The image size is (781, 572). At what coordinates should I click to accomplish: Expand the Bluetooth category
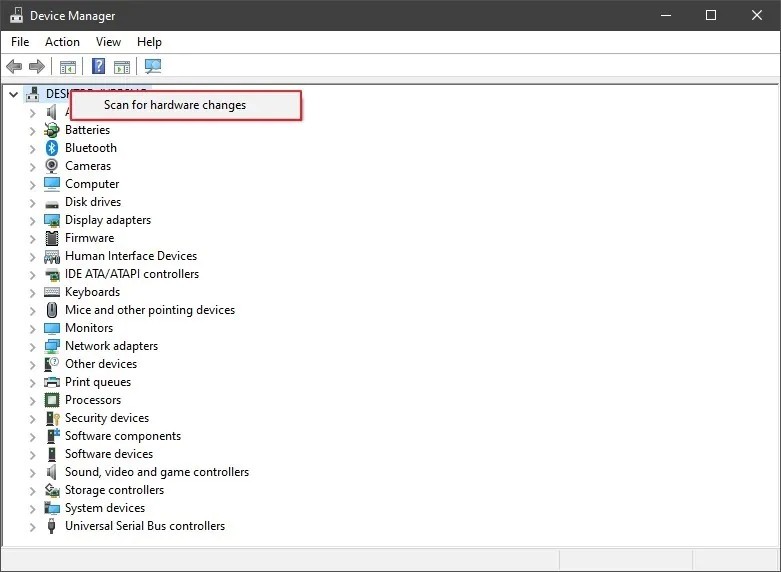32,149
